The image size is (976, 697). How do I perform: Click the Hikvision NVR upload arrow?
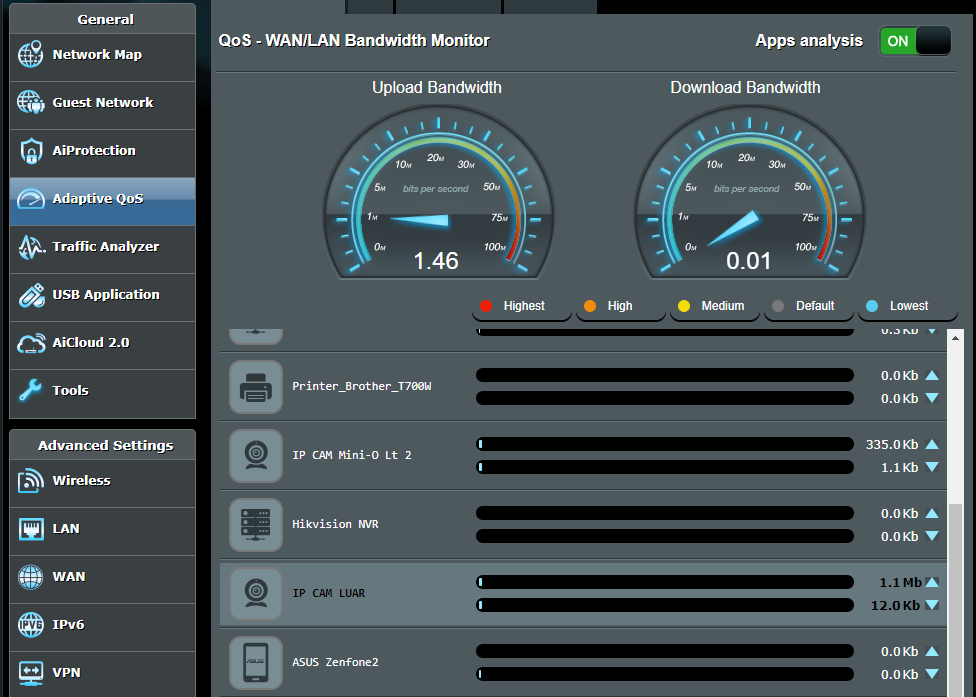[932, 513]
